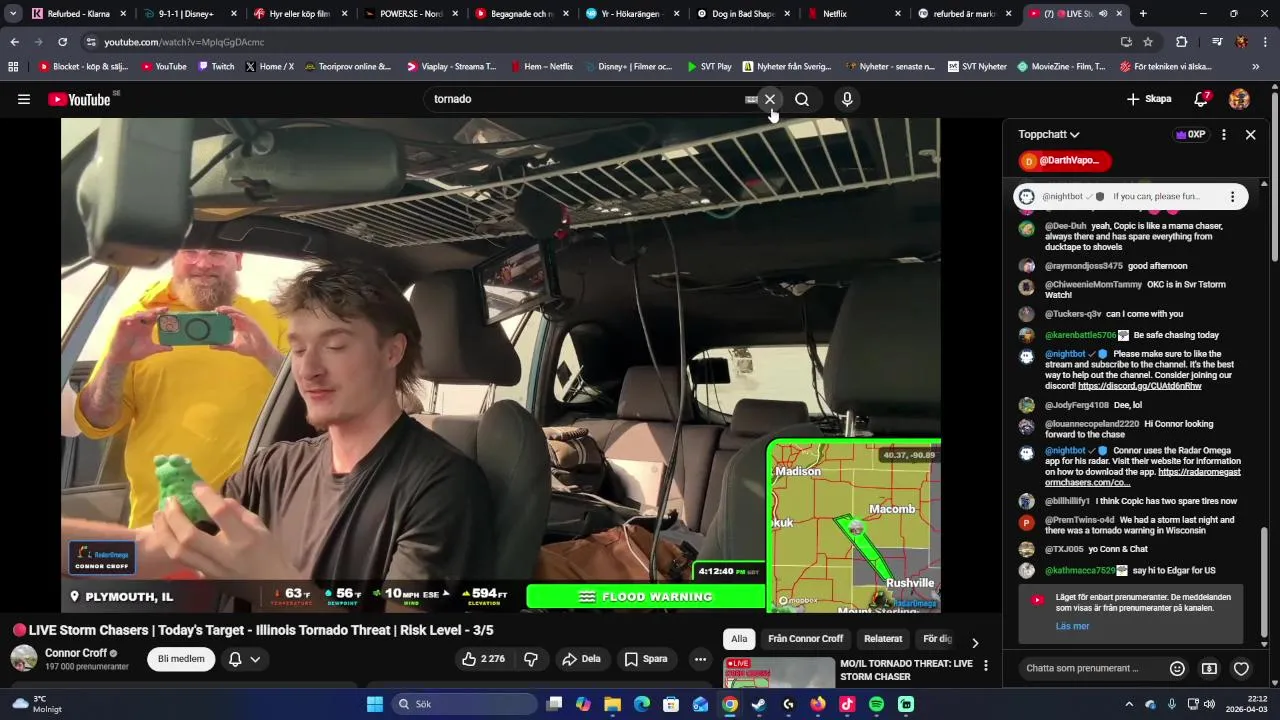The image size is (1280, 720).
Task: Read more via Läs mer link
Action: coord(1072,626)
